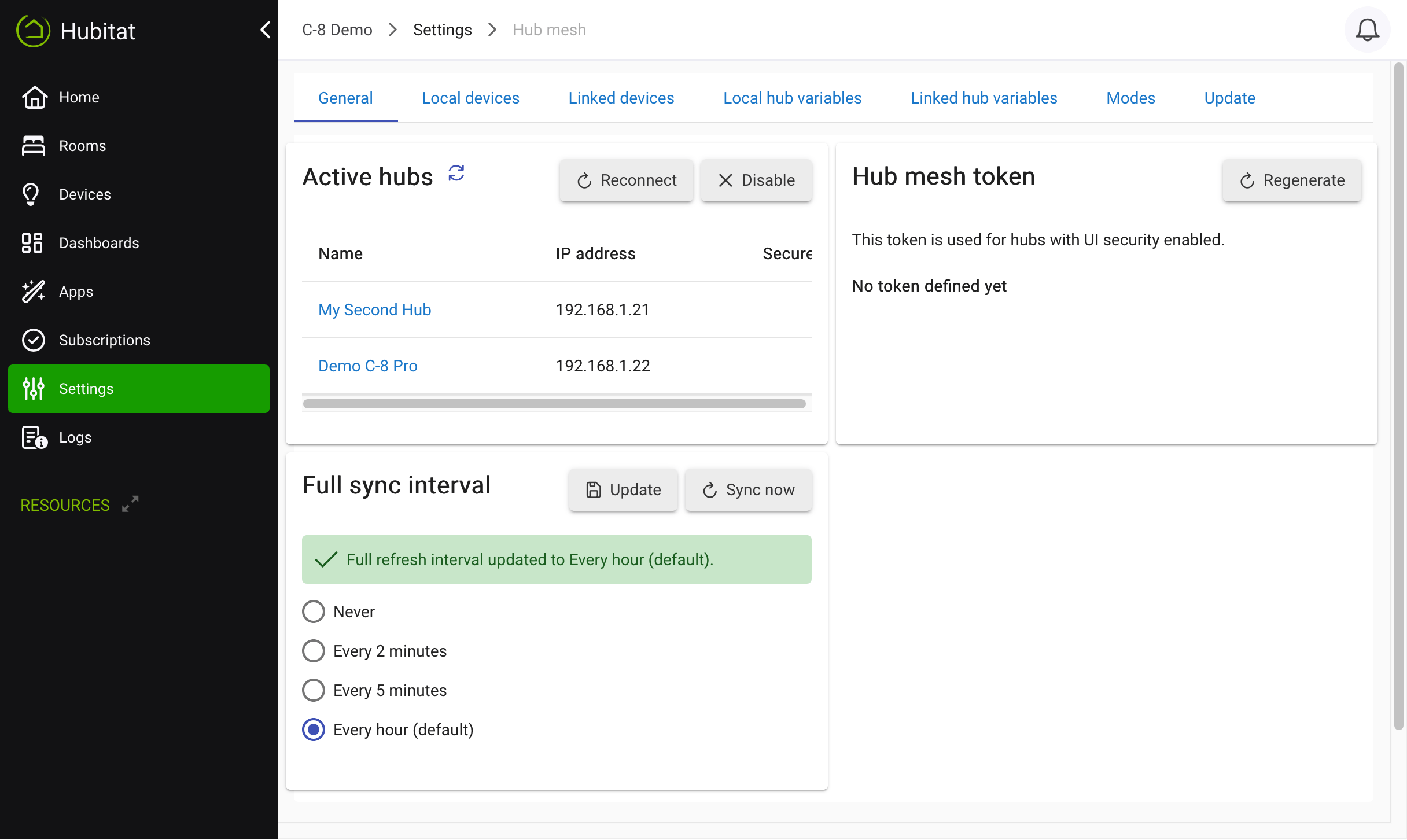Screen dimensions: 1407x840
Task: Click the page vertical scrollbar
Action: 1398,396
